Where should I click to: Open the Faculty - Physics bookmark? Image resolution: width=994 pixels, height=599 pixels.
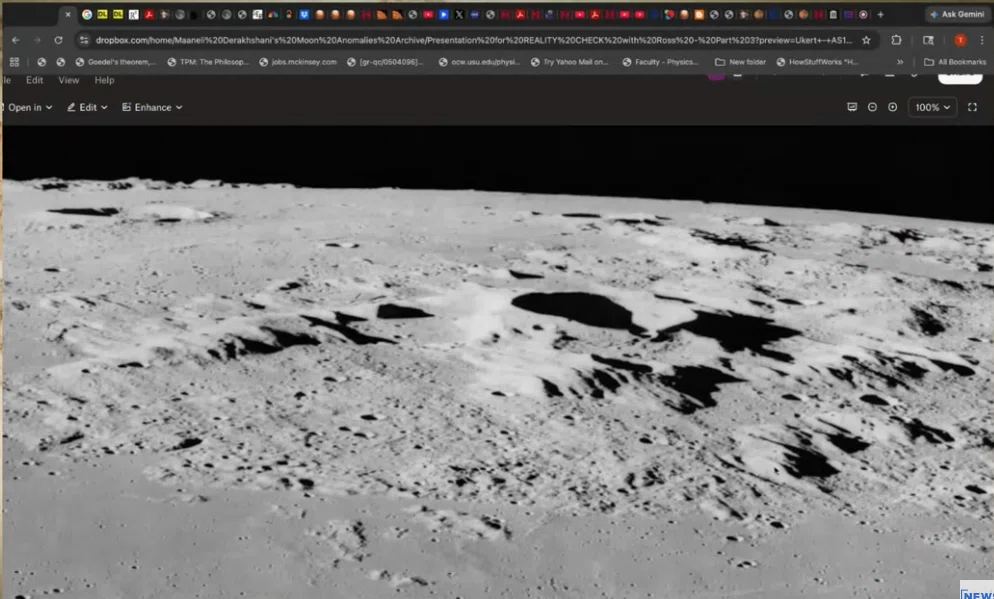[661, 62]
